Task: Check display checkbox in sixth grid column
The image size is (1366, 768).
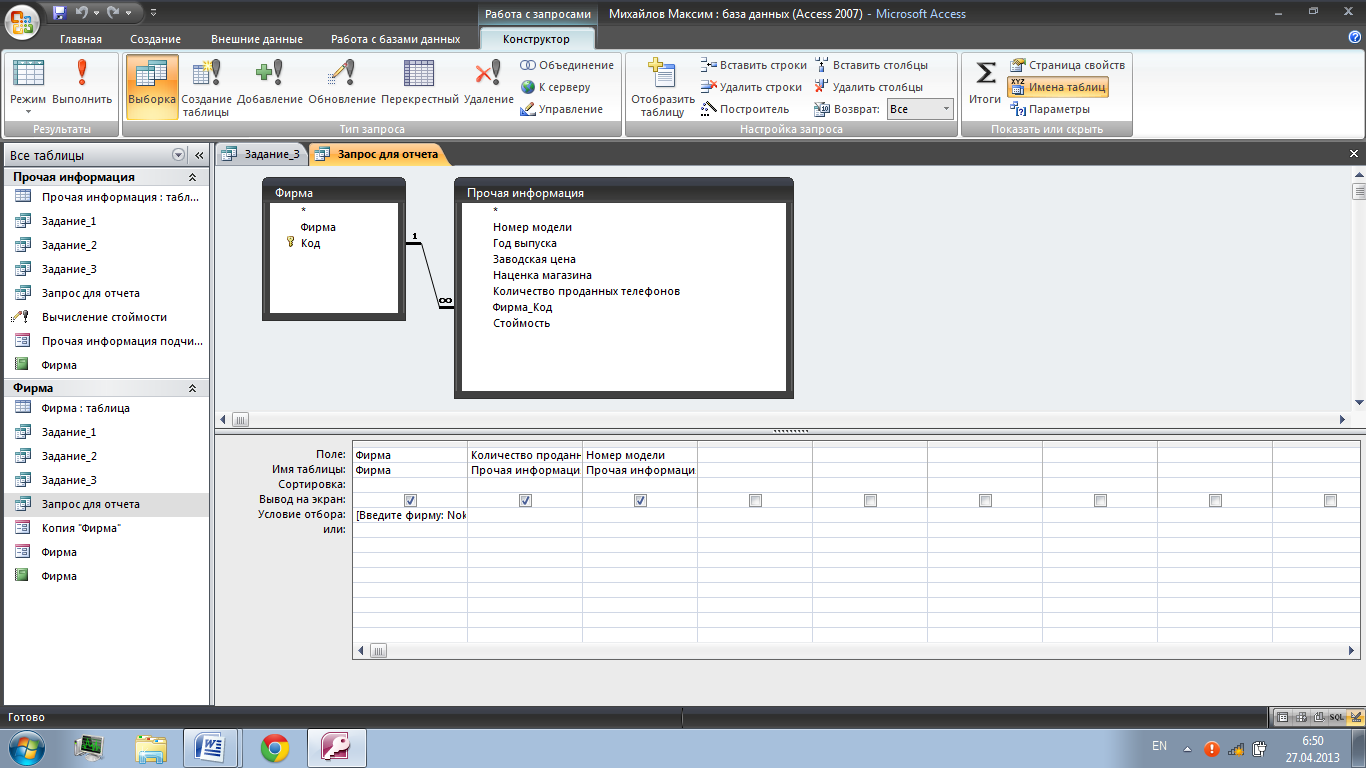Action: 985,500
